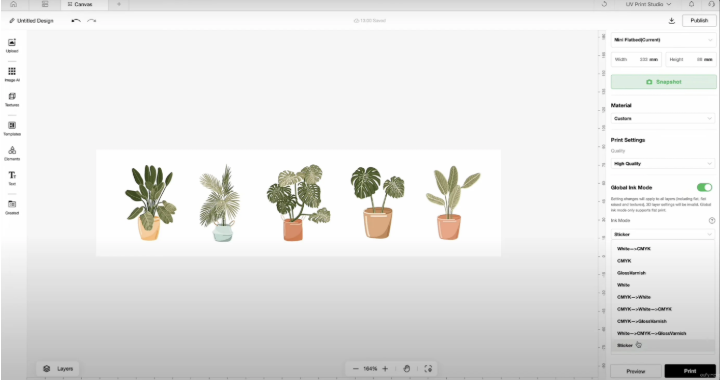The width and height of the screenshot is (720, 380).
Task: Click the Width input field
Action: [636, 60]
